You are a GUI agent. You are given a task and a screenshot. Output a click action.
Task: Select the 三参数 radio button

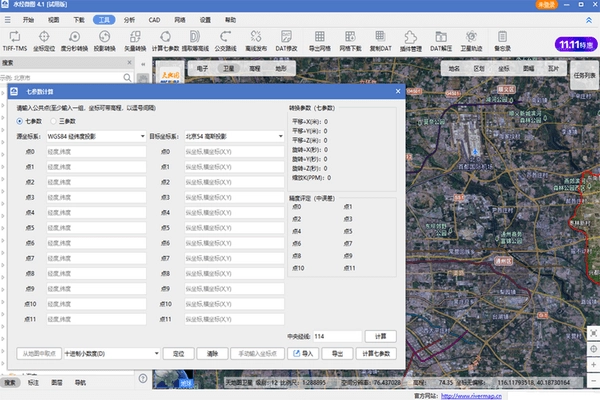click(x=54, y=120)
